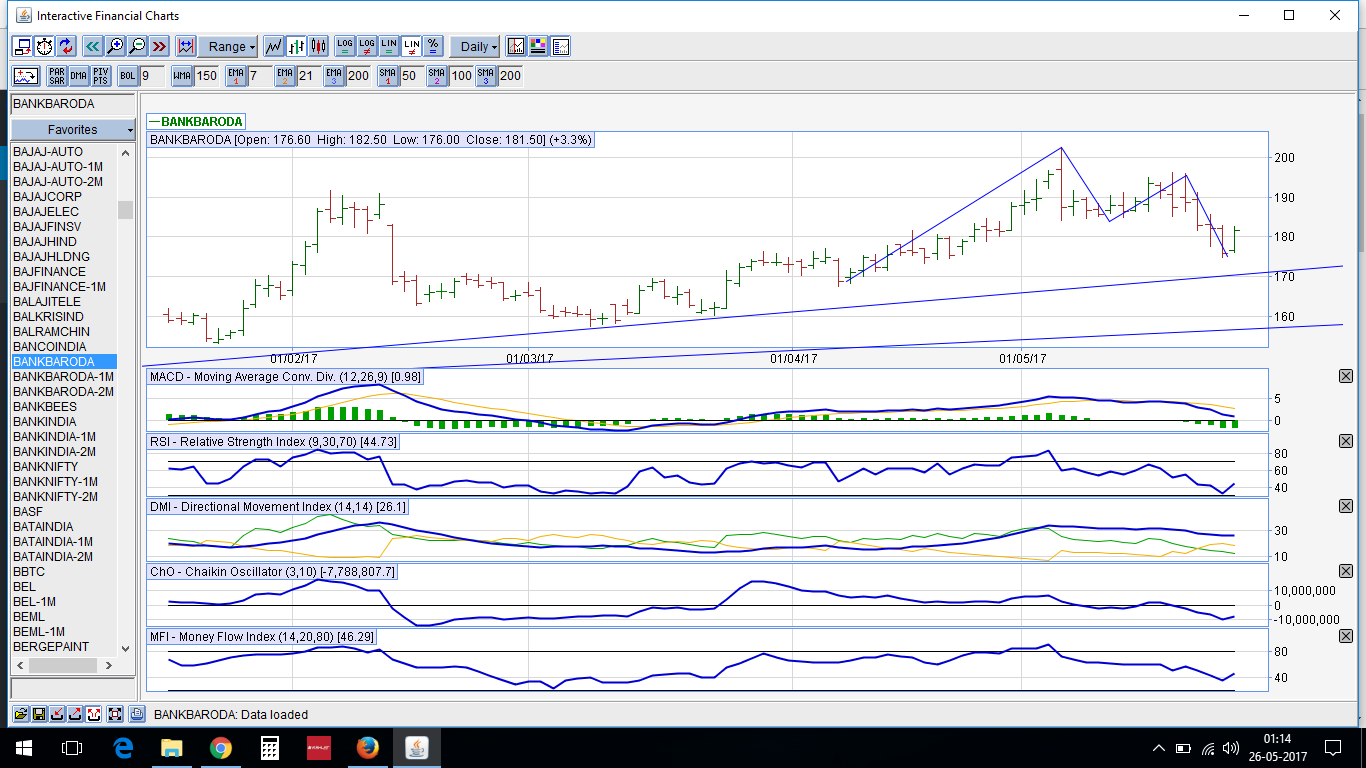Click the fit range chart icon
The height and width of the screenshot is (768, 1366).
[x=186, y=46]
